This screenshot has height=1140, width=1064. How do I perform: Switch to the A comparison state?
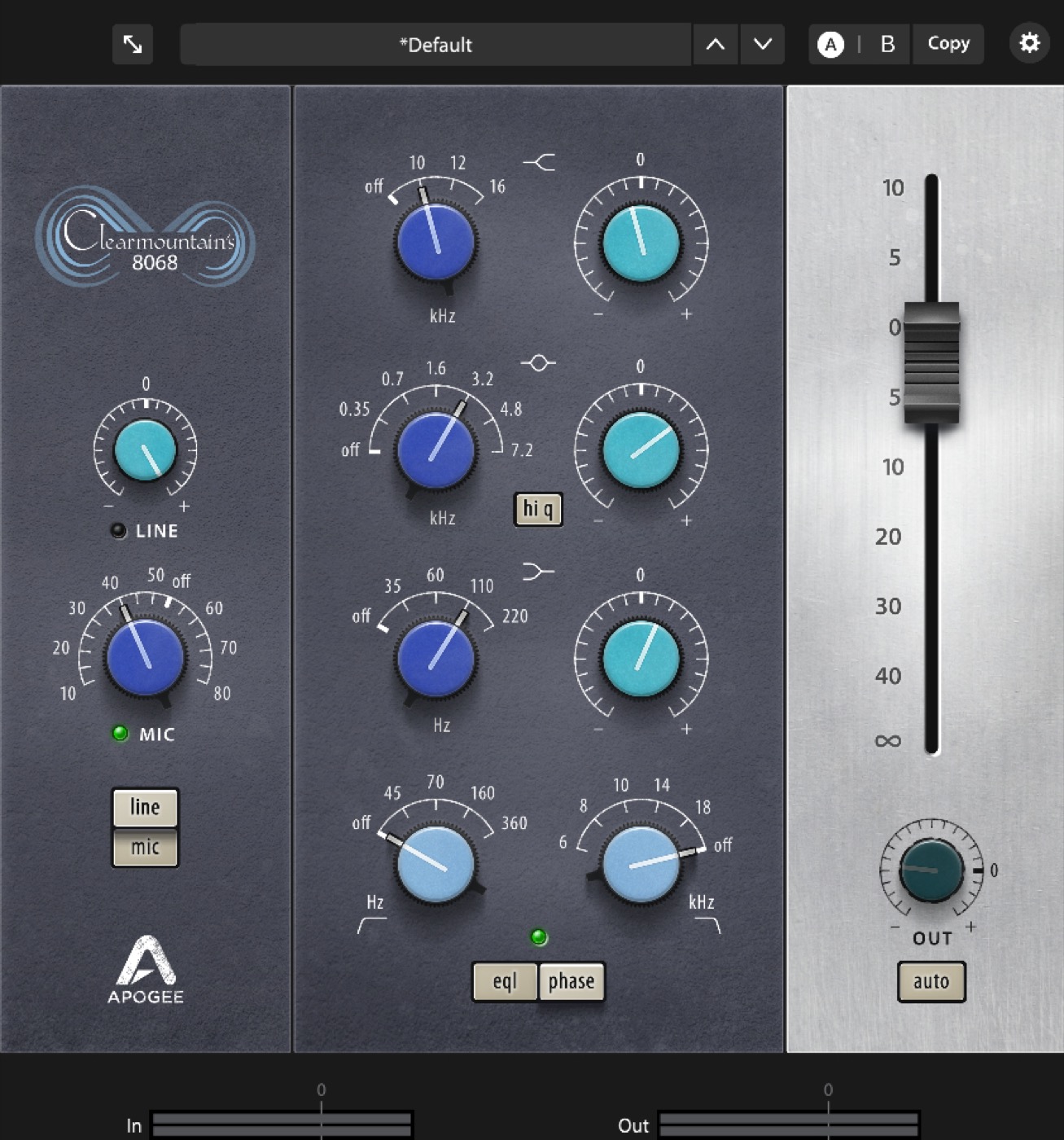pyautogui.click(x=830, y=44)
